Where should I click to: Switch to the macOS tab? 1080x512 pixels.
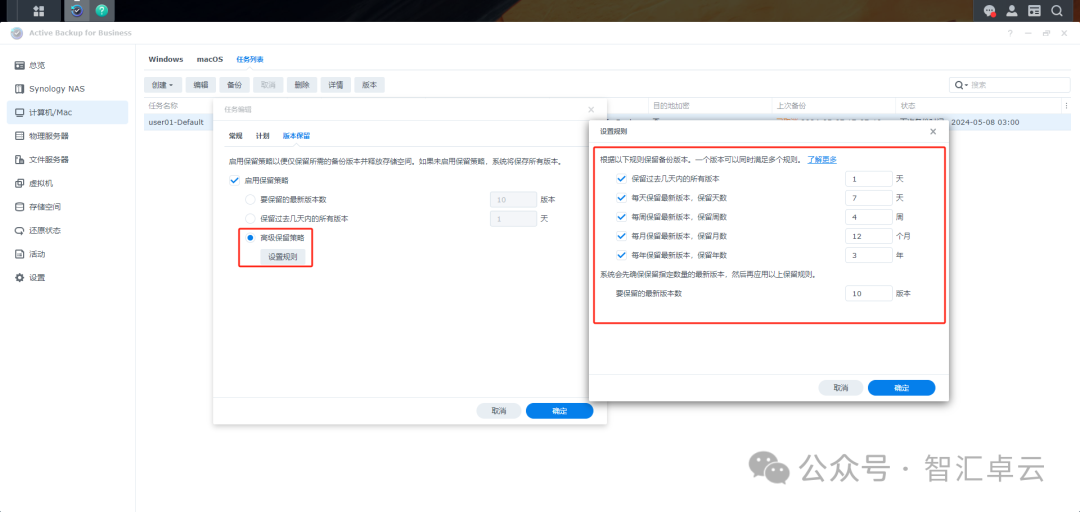click(x=210, y=59)
